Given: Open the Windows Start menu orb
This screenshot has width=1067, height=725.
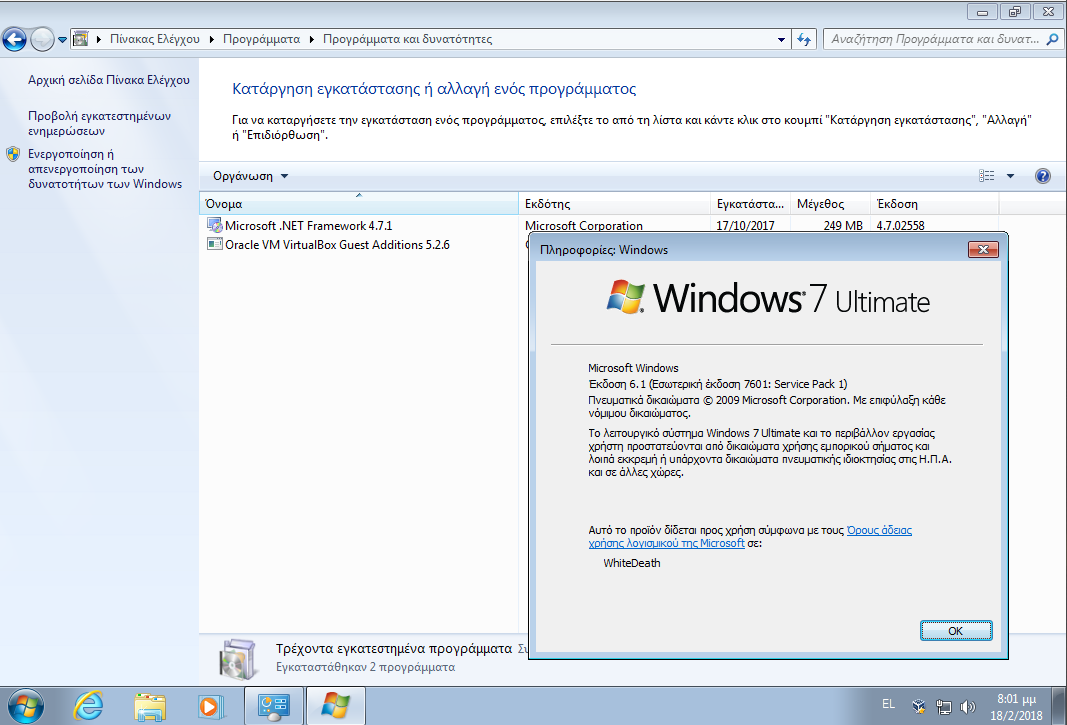Looking at the screenshot, I should tap(25, 707).
